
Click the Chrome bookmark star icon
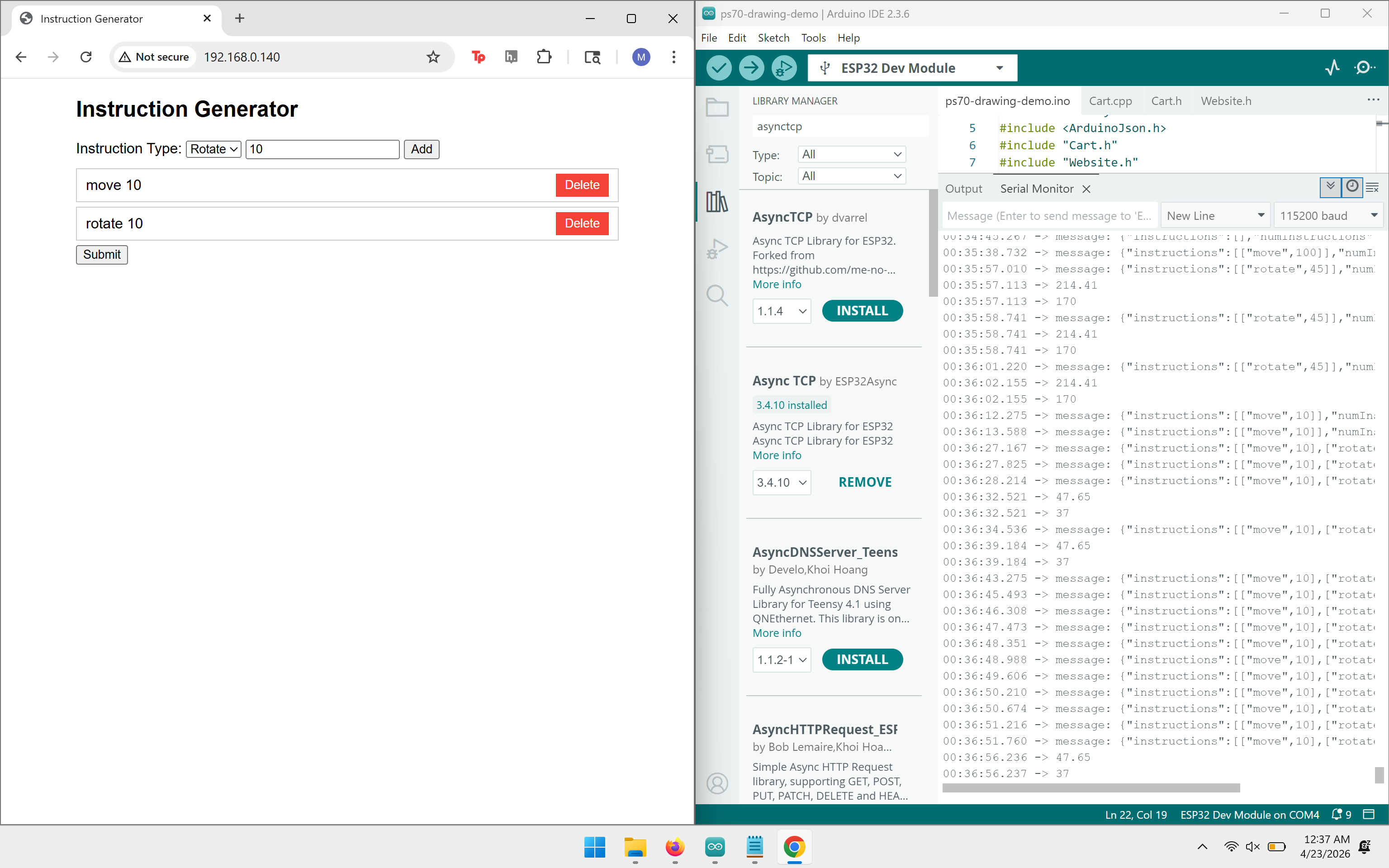click(433, 57)
